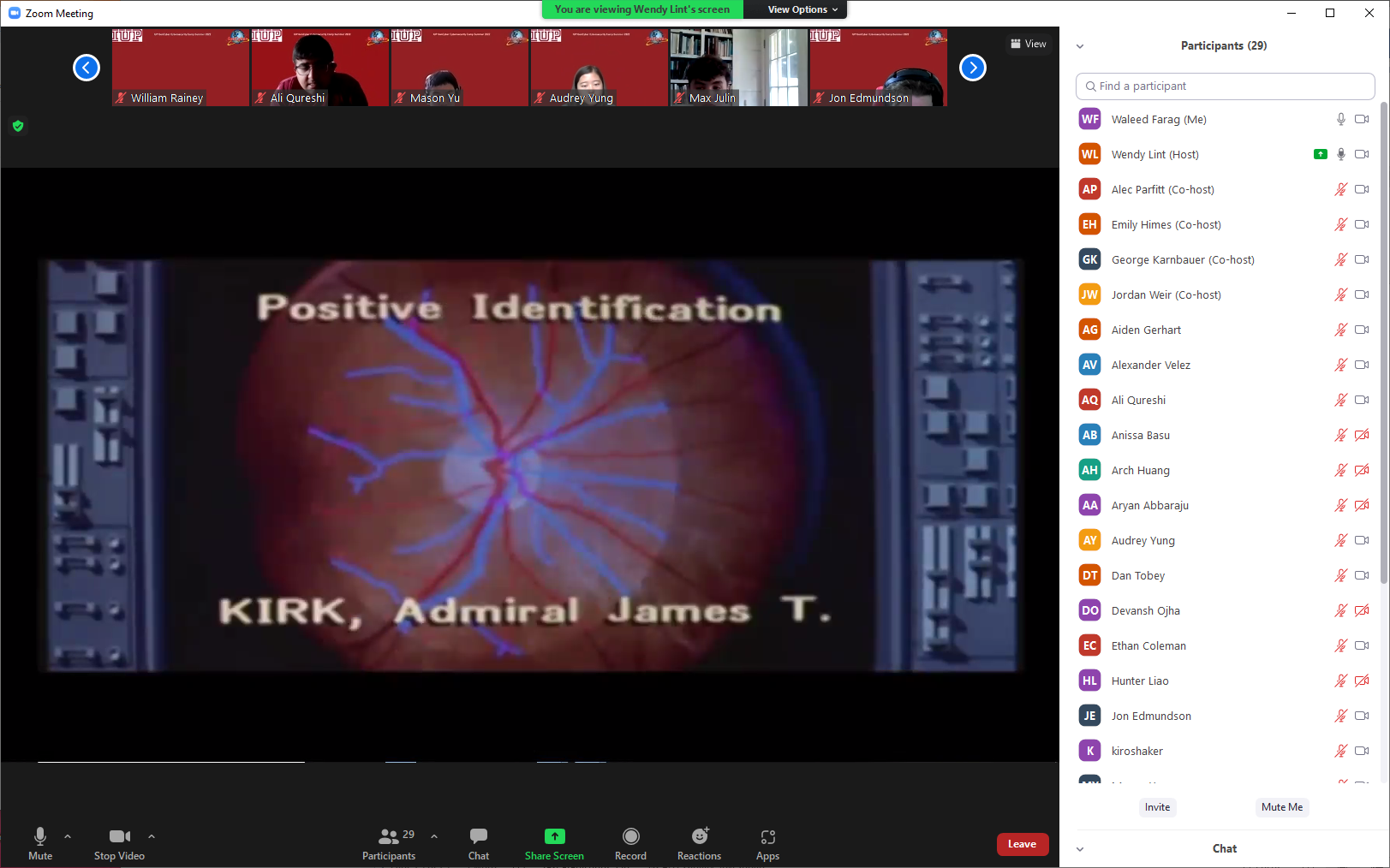
Task: Select Max Julin's video thumbnail
Action: pyautogui.click(x=739, y=68)
